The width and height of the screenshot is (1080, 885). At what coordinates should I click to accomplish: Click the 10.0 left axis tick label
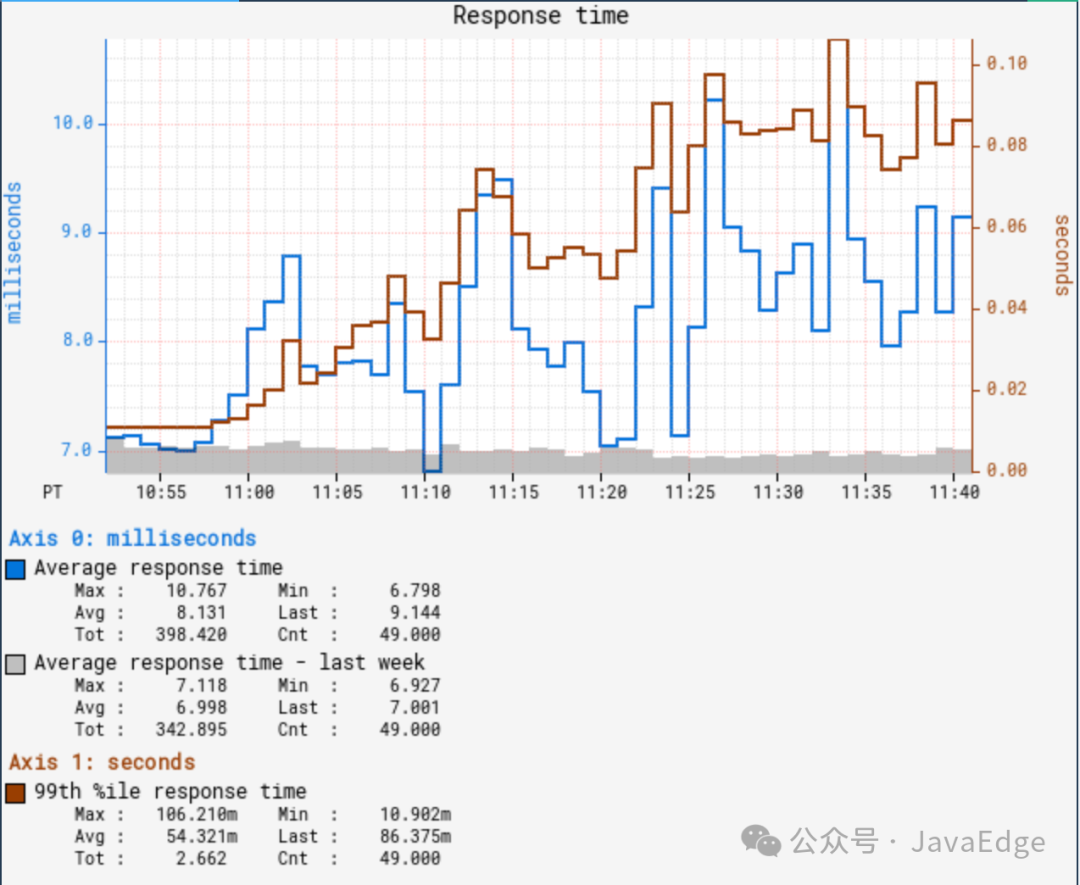[x=72, y=123]
